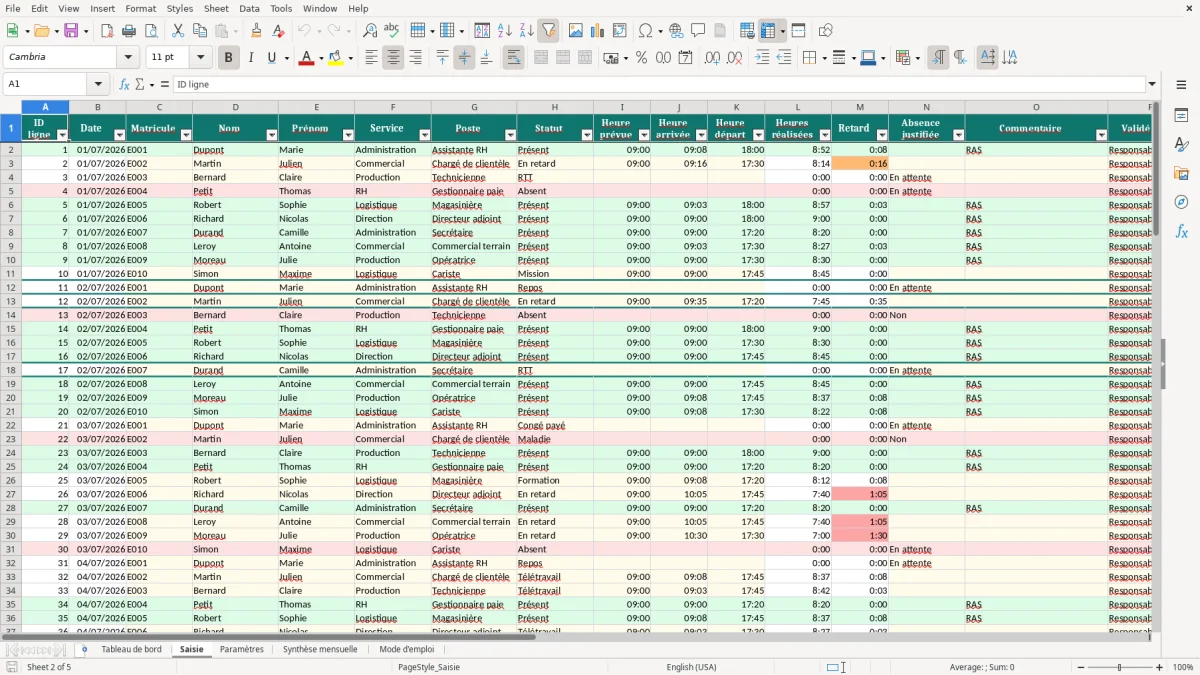The image size is (1200, 675).
Task: Open filter dropdown on Commentaire column
Action: click(1102, 134)
